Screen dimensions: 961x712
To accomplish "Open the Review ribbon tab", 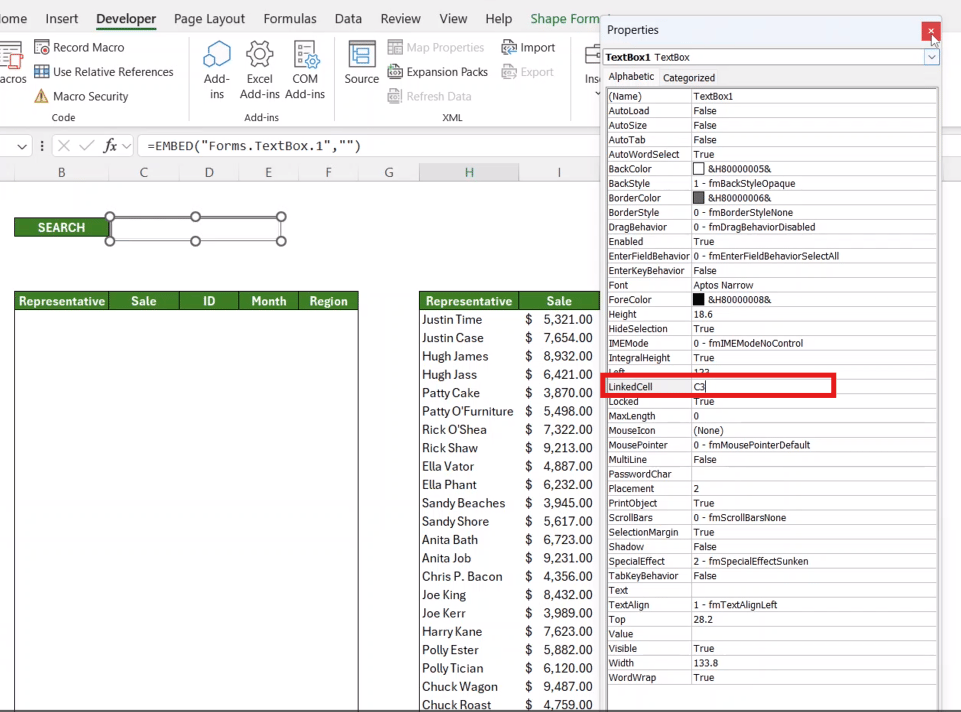I will [x=400, y=18].
